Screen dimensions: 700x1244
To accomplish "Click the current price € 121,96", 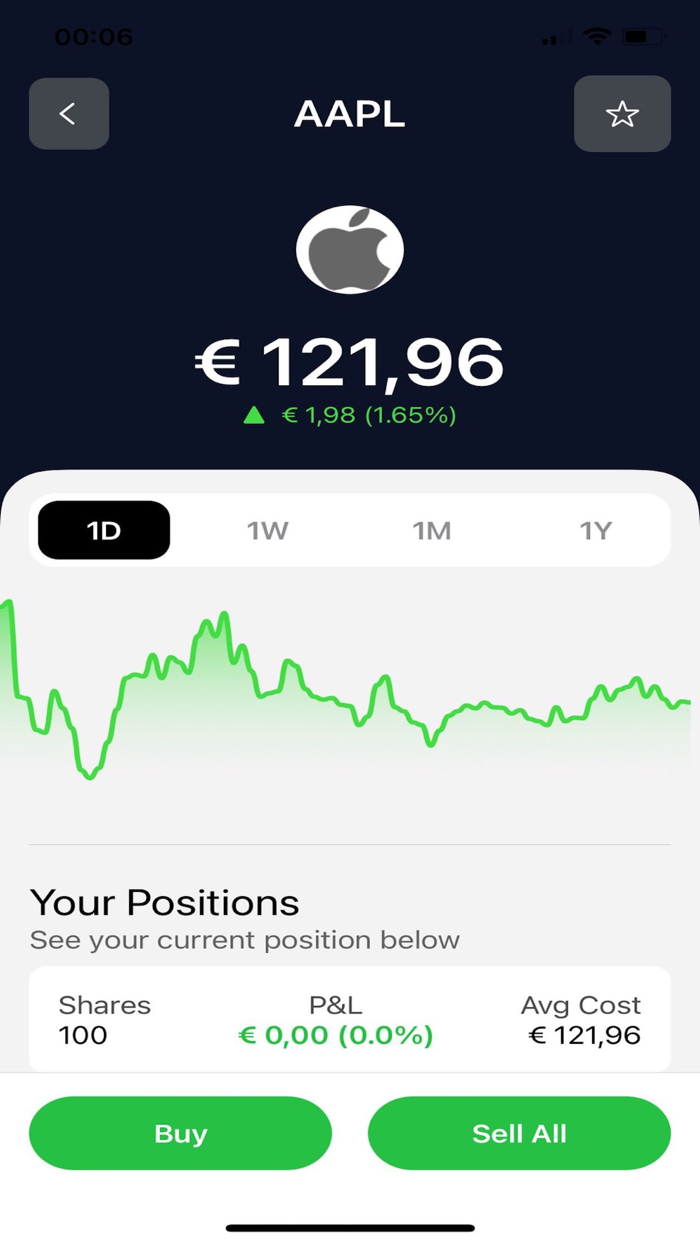I will tap(349, 363).
